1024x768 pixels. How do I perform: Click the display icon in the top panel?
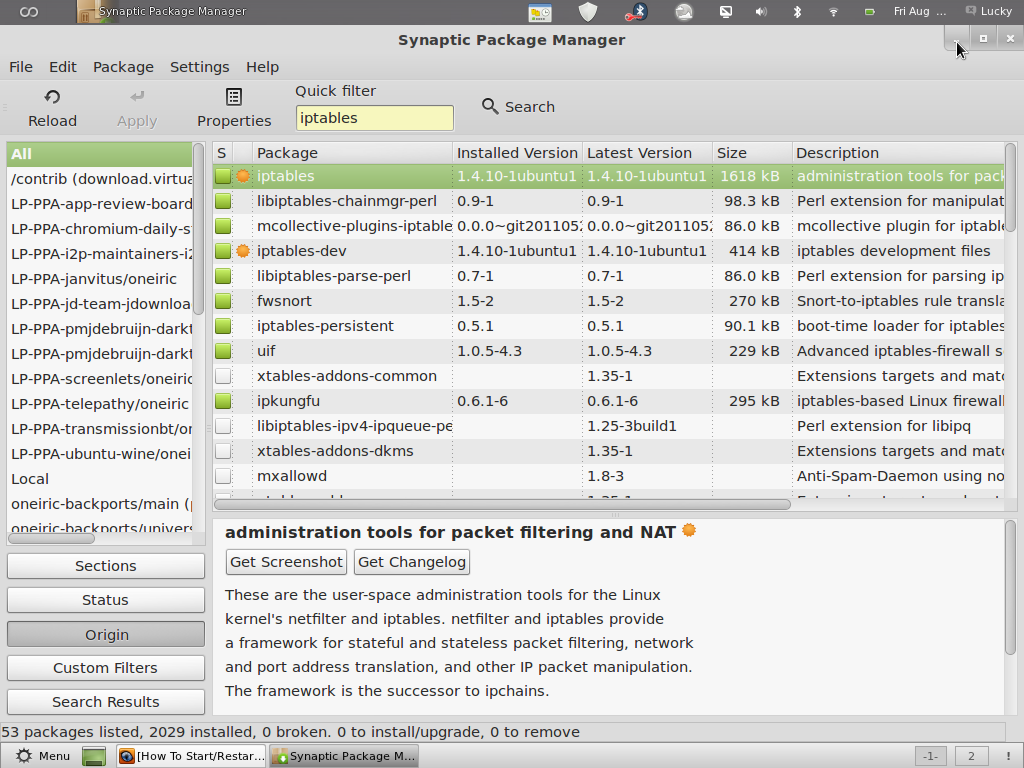726,12
